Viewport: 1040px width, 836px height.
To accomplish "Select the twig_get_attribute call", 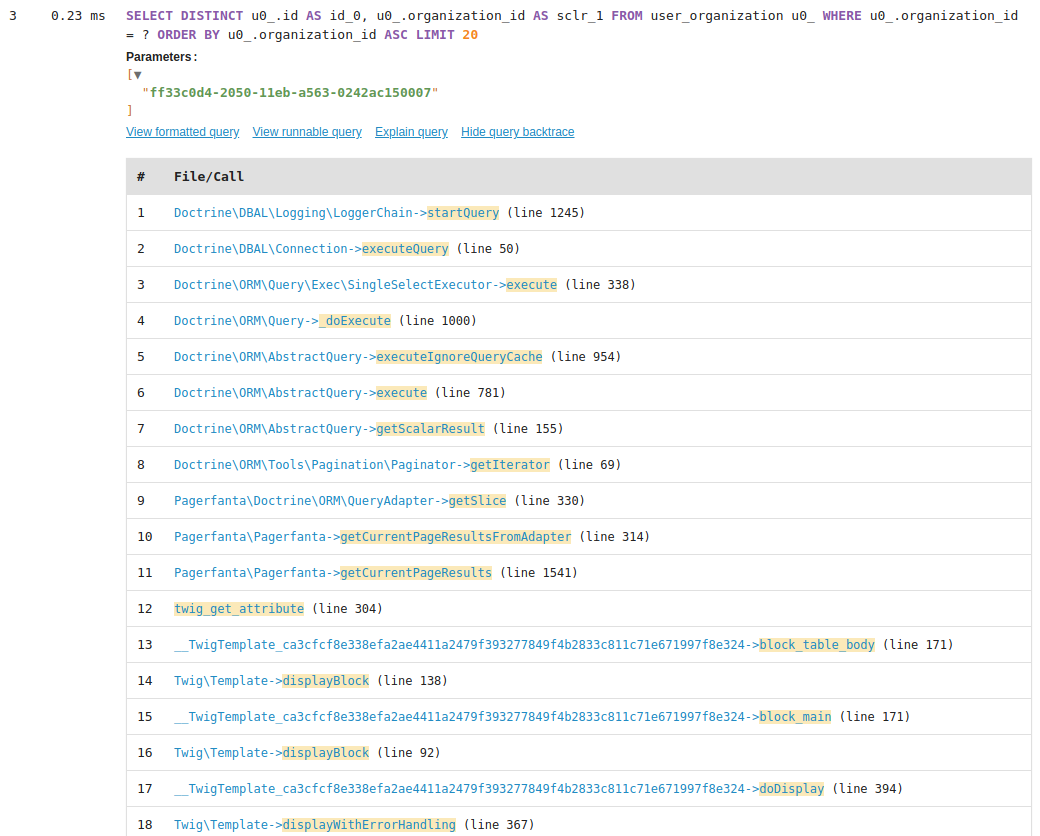I will tap(239, 608).
